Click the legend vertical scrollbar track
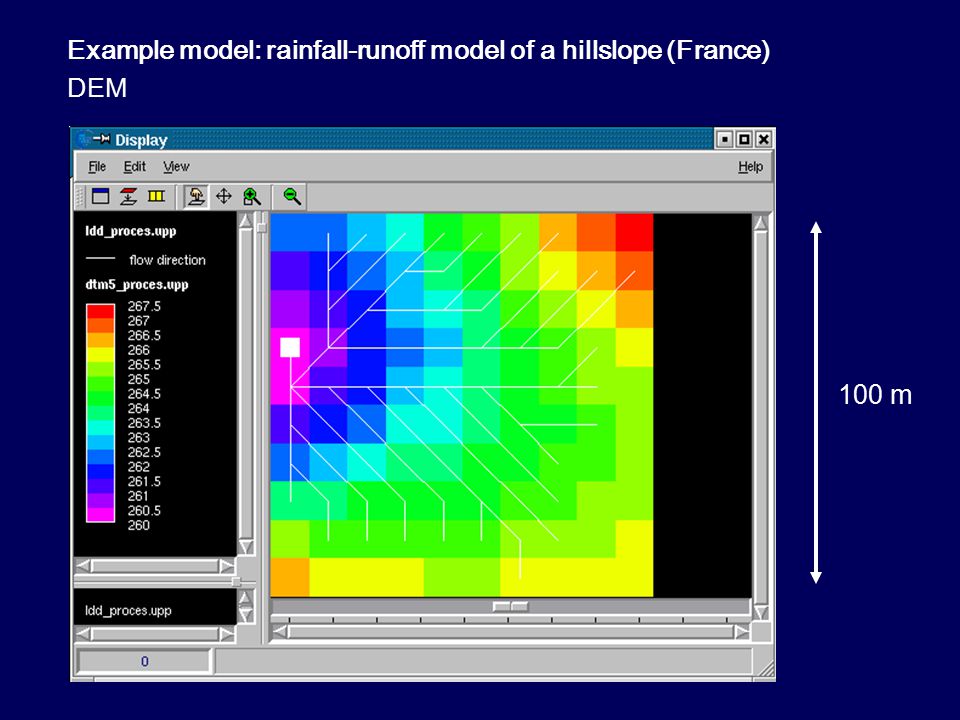Screen dimensions: 960x720 (246, 384)
